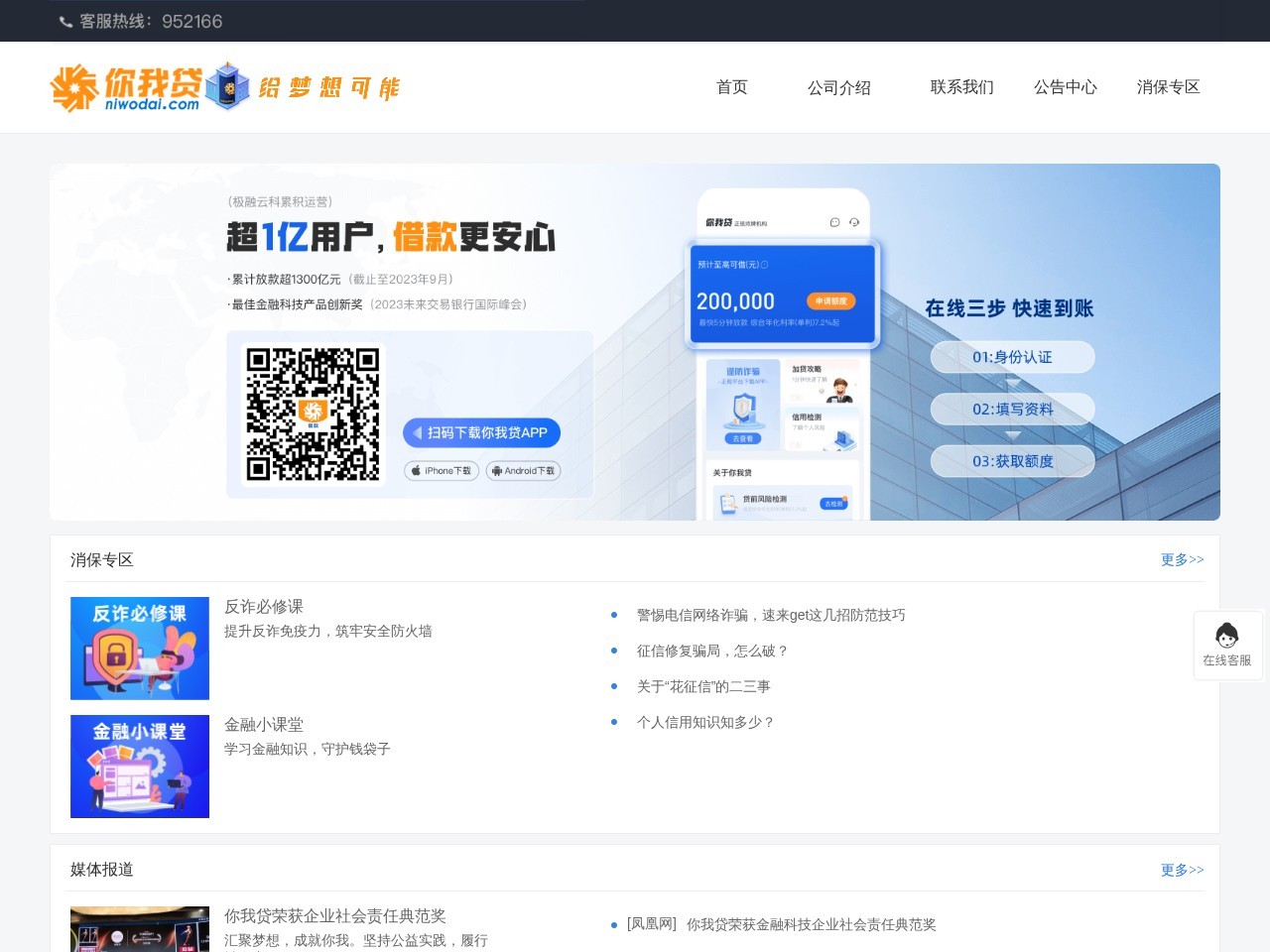Click the 200,000 loan amount in banner
The width and height of the screenshot is (1270, 952).
point(735,301)
